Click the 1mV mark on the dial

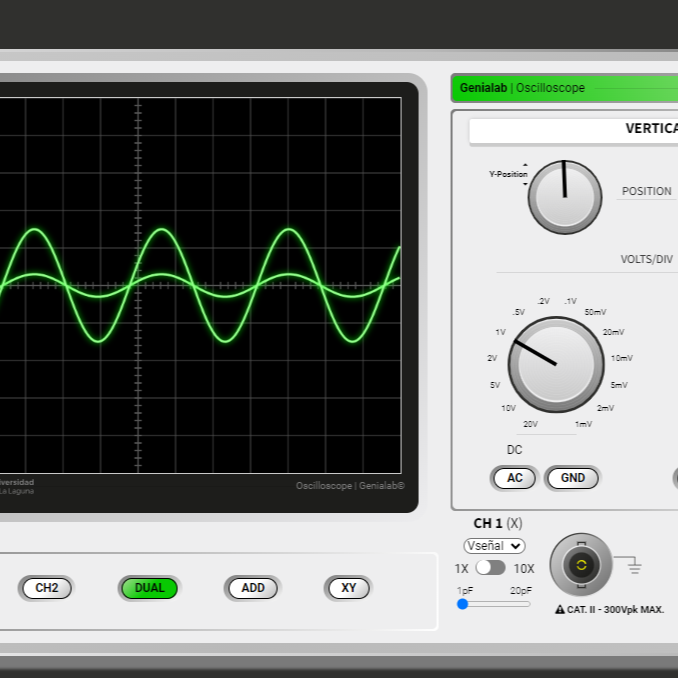pyautogui.click(x=584, y=424)
